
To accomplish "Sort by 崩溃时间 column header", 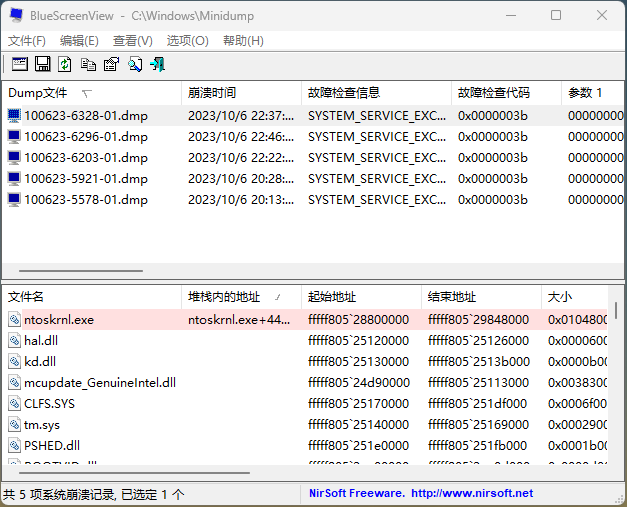I will click(241, 93).
